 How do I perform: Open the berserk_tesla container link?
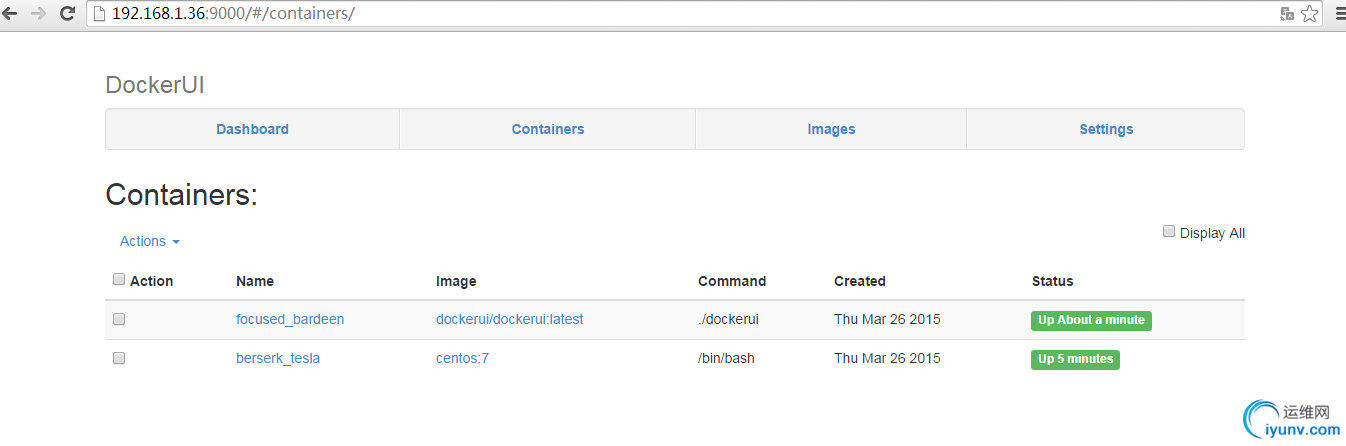278,358
